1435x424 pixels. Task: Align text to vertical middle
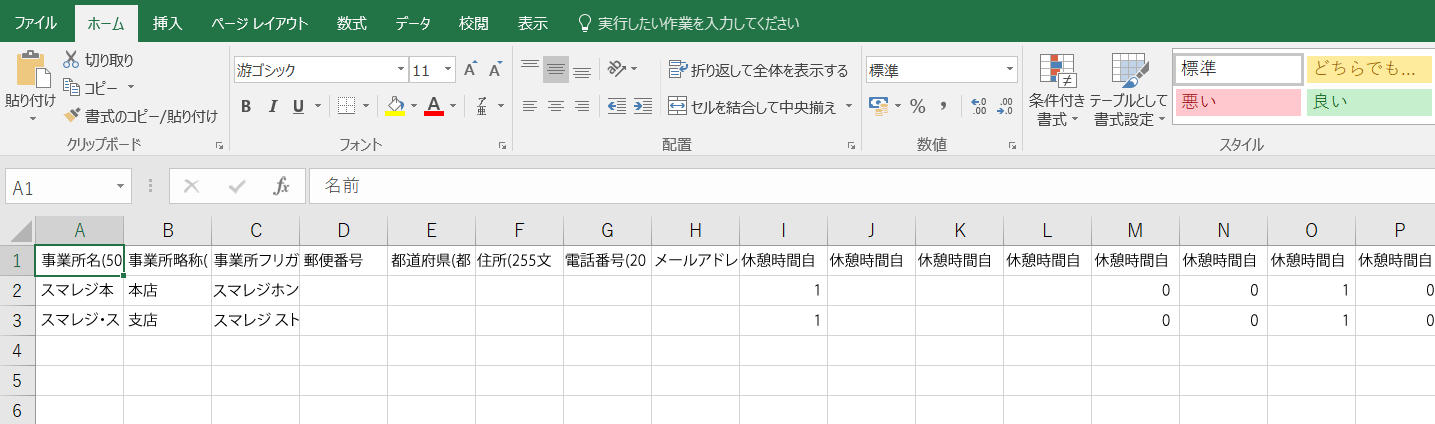556,70
